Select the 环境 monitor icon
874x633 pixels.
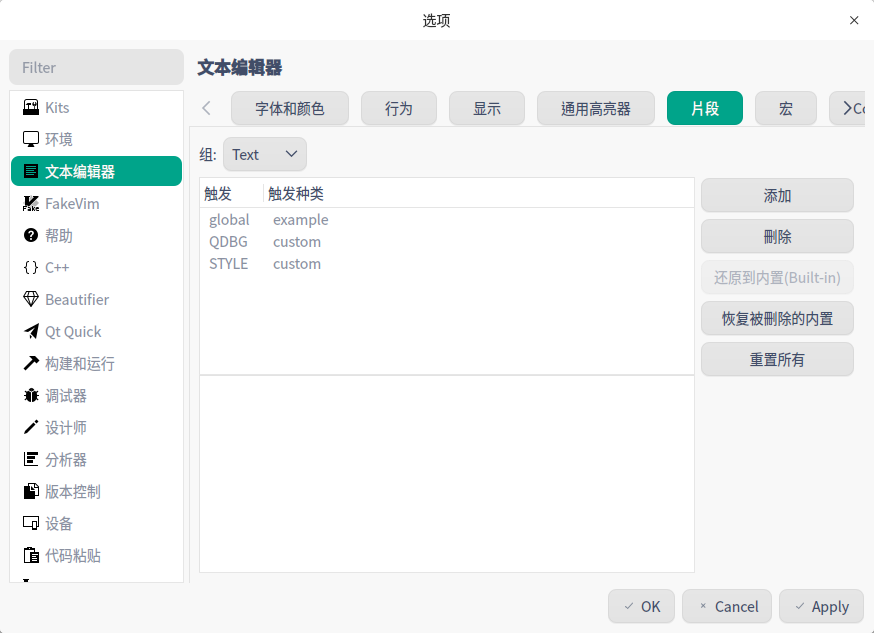(31, 139)
